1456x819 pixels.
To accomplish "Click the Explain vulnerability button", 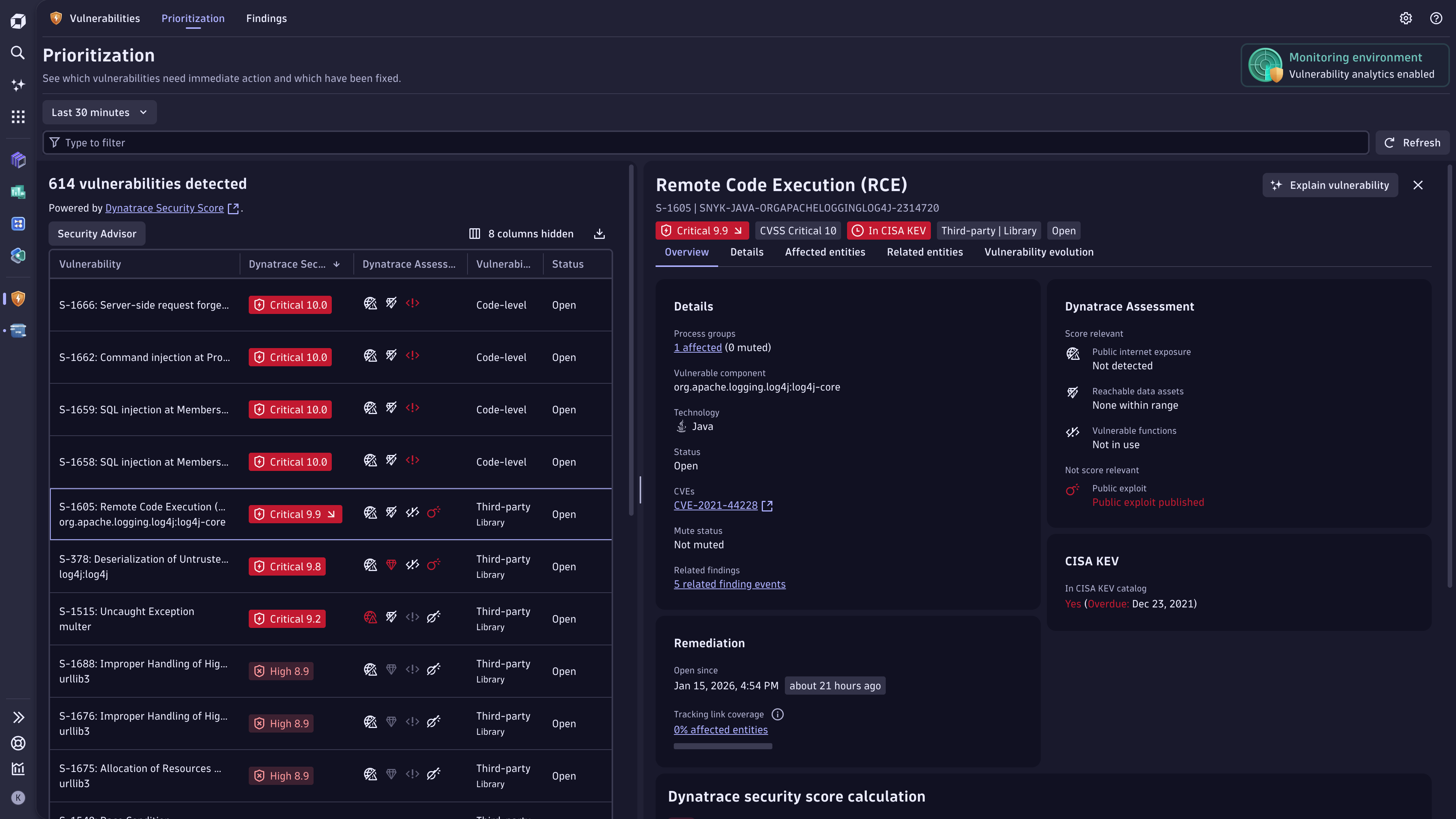I will pyautogui.click(x=1330, y=185).
